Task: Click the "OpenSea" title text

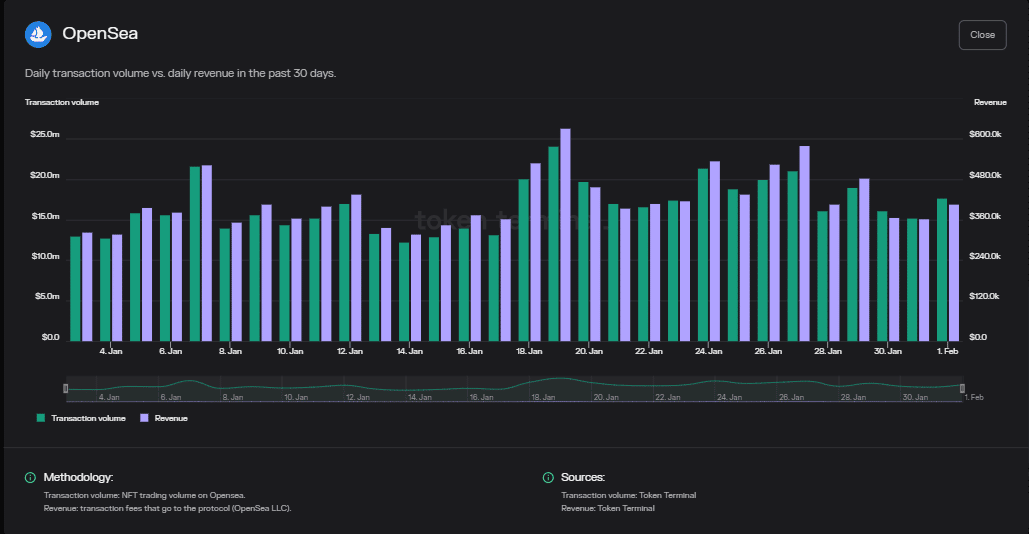Action: tap(100, 33)
